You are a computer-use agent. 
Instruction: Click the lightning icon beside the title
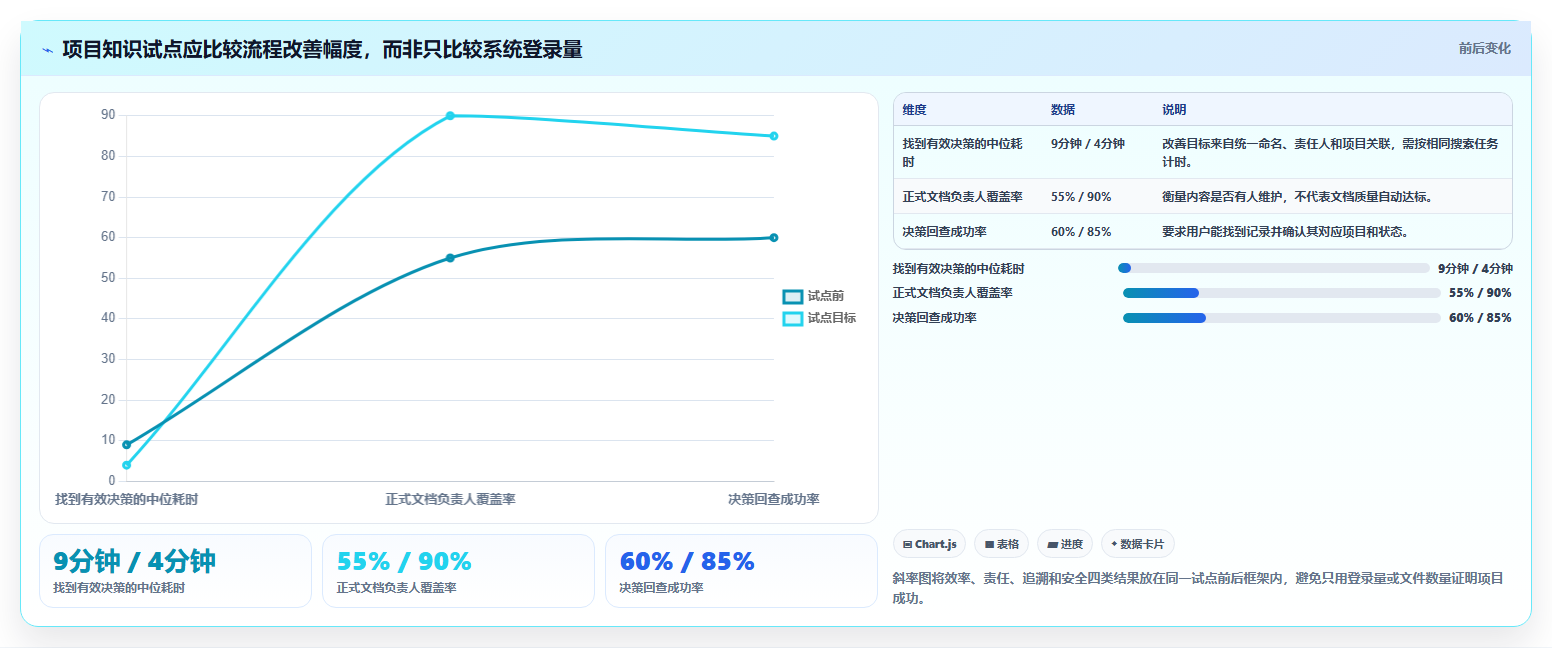[x=47, y=50]
